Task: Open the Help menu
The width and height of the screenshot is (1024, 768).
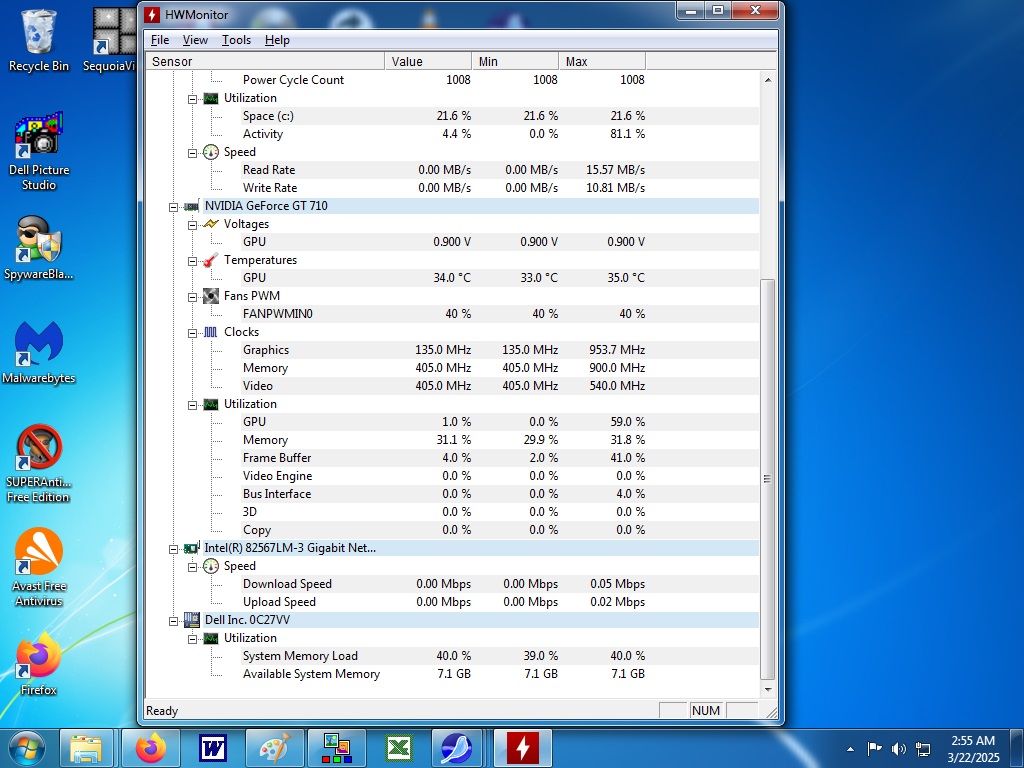Action: [277, 40]
